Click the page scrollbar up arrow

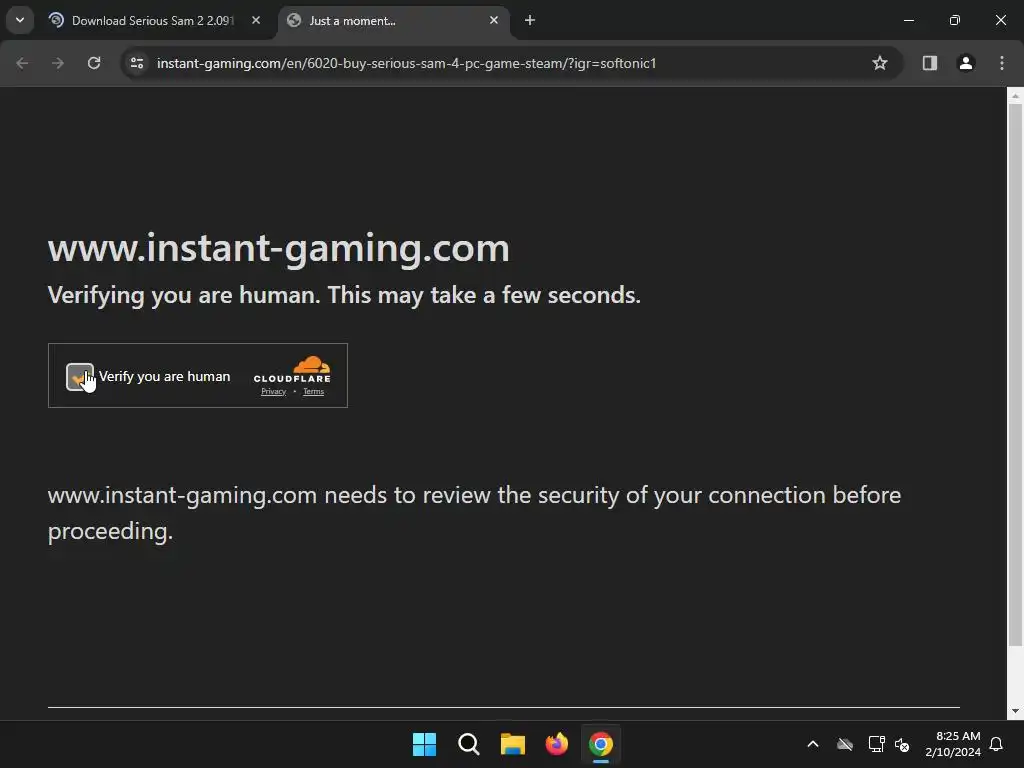tap(1015, 95)
